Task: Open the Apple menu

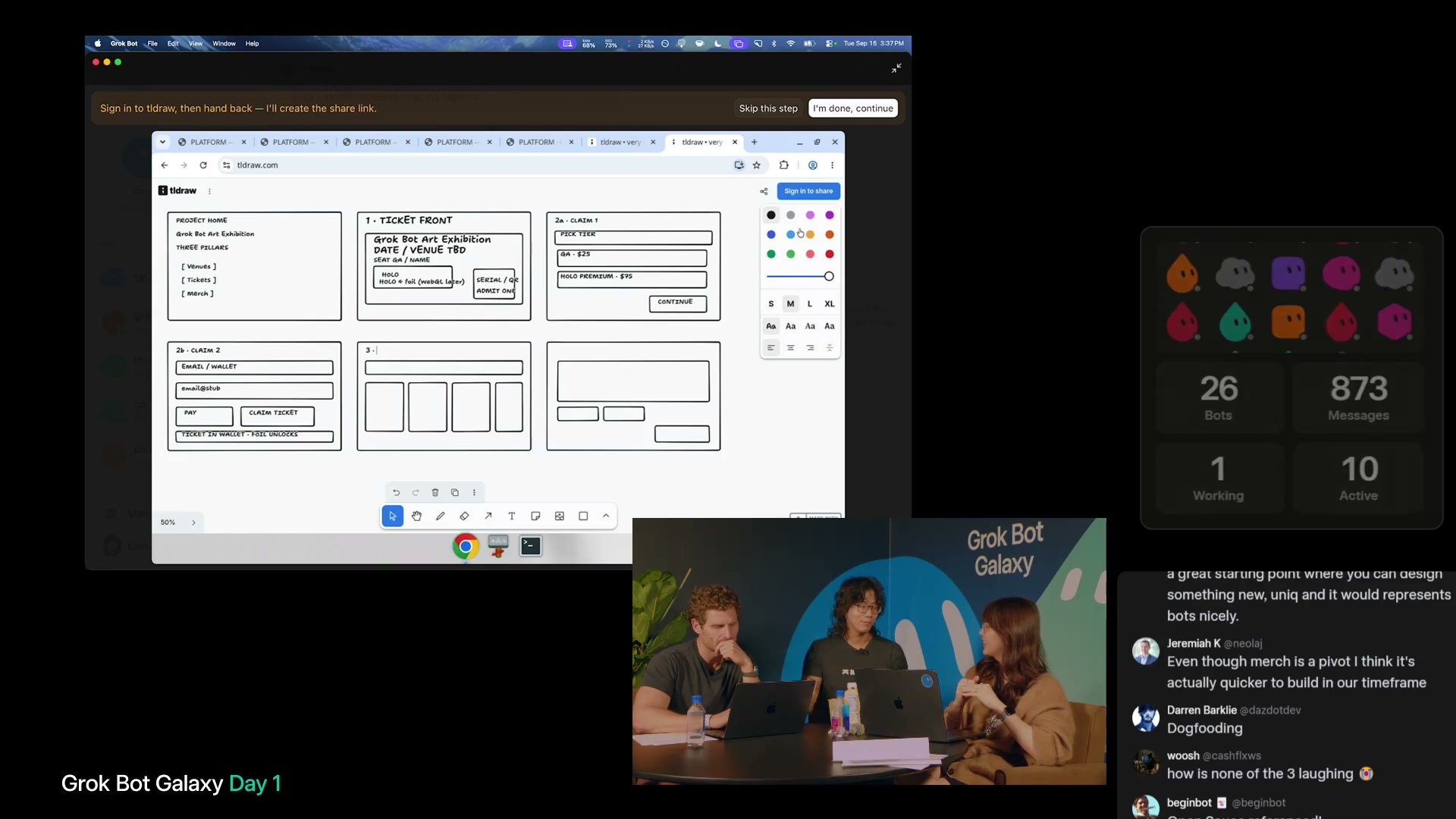Action: pyautogui.click(x=98, y=44)
